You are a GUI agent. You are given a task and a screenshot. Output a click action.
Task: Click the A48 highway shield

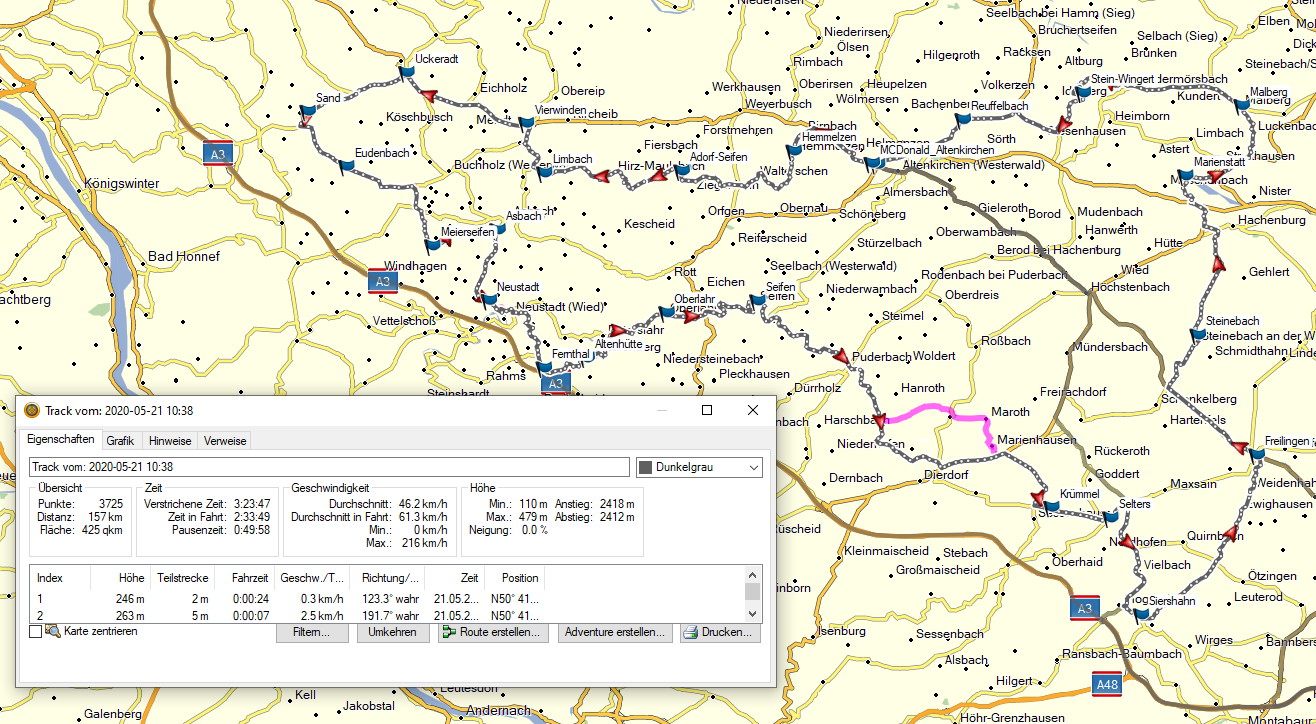(x=1107, y=685)
